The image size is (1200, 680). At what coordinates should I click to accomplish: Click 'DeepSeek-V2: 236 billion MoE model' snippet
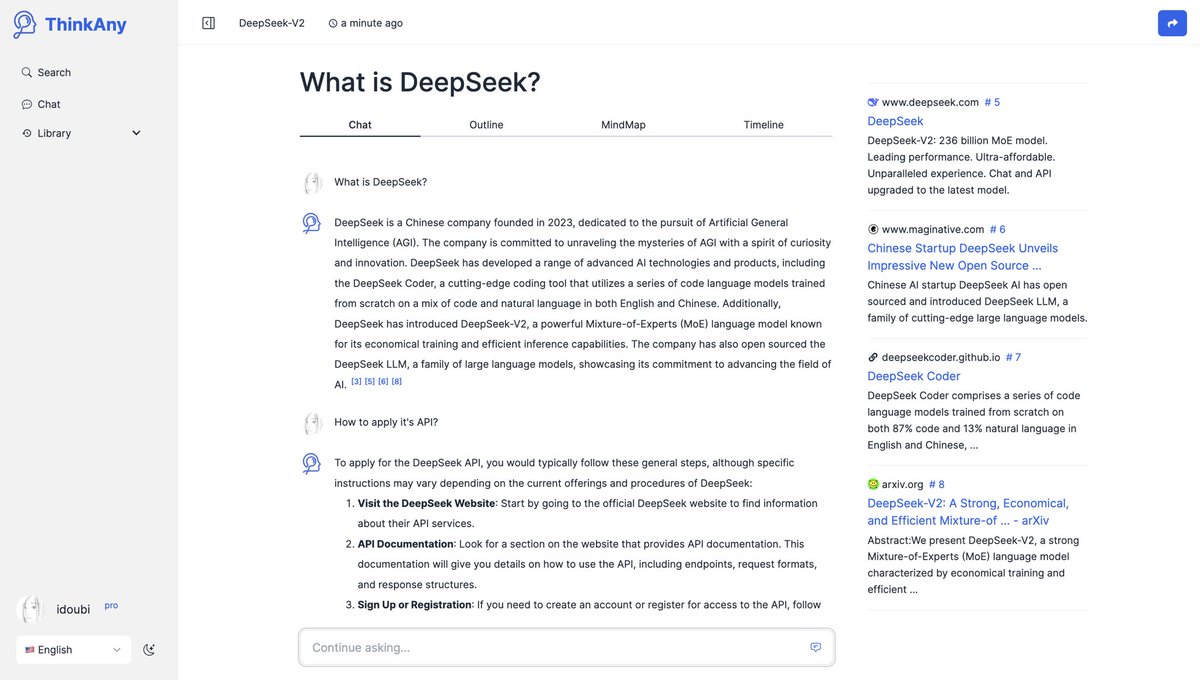[957, 140]
